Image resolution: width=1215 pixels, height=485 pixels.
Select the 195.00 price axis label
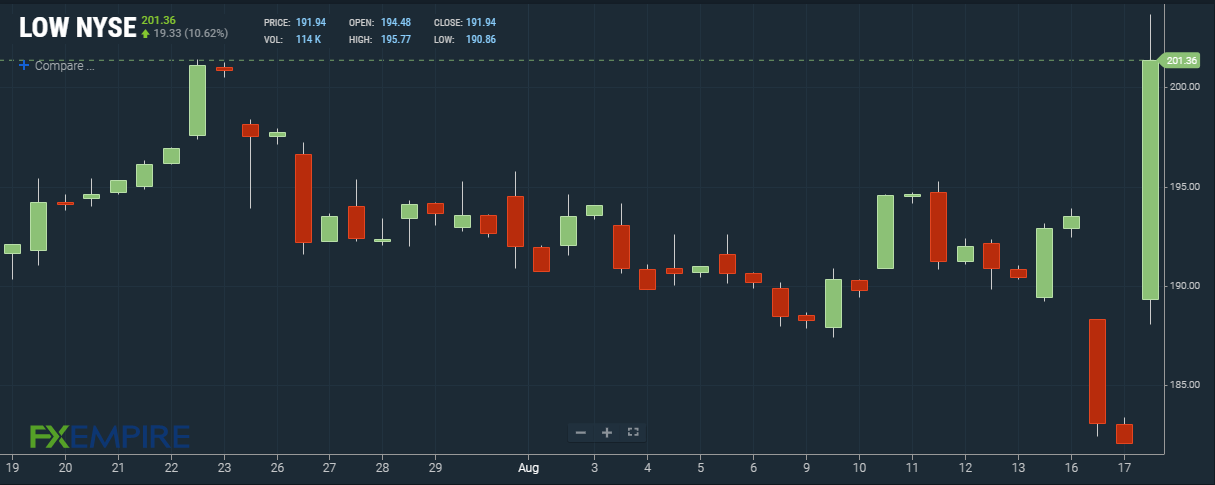click(1186, 187)
